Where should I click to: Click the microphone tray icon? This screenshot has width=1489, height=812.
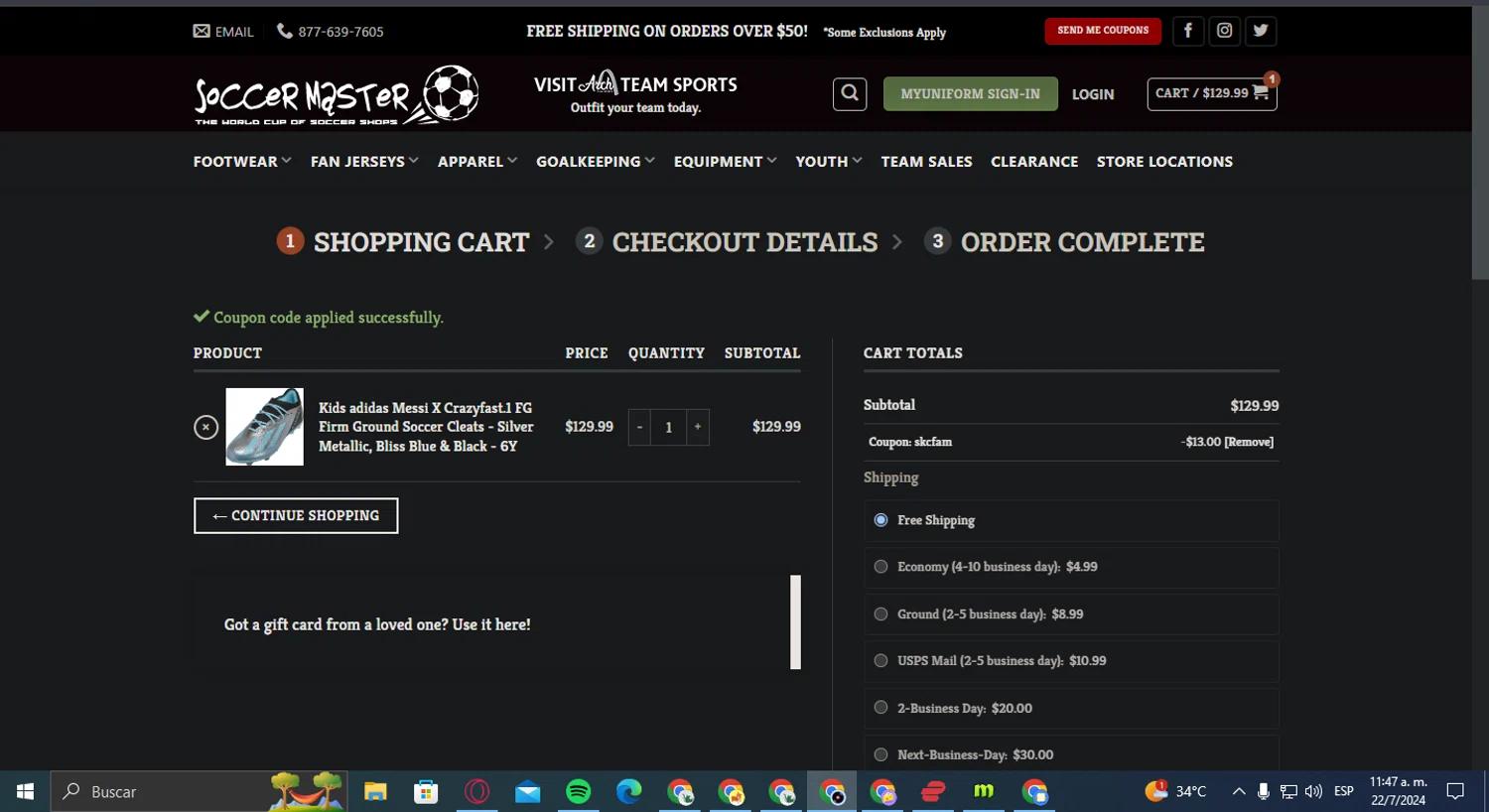click(1264, 791)
